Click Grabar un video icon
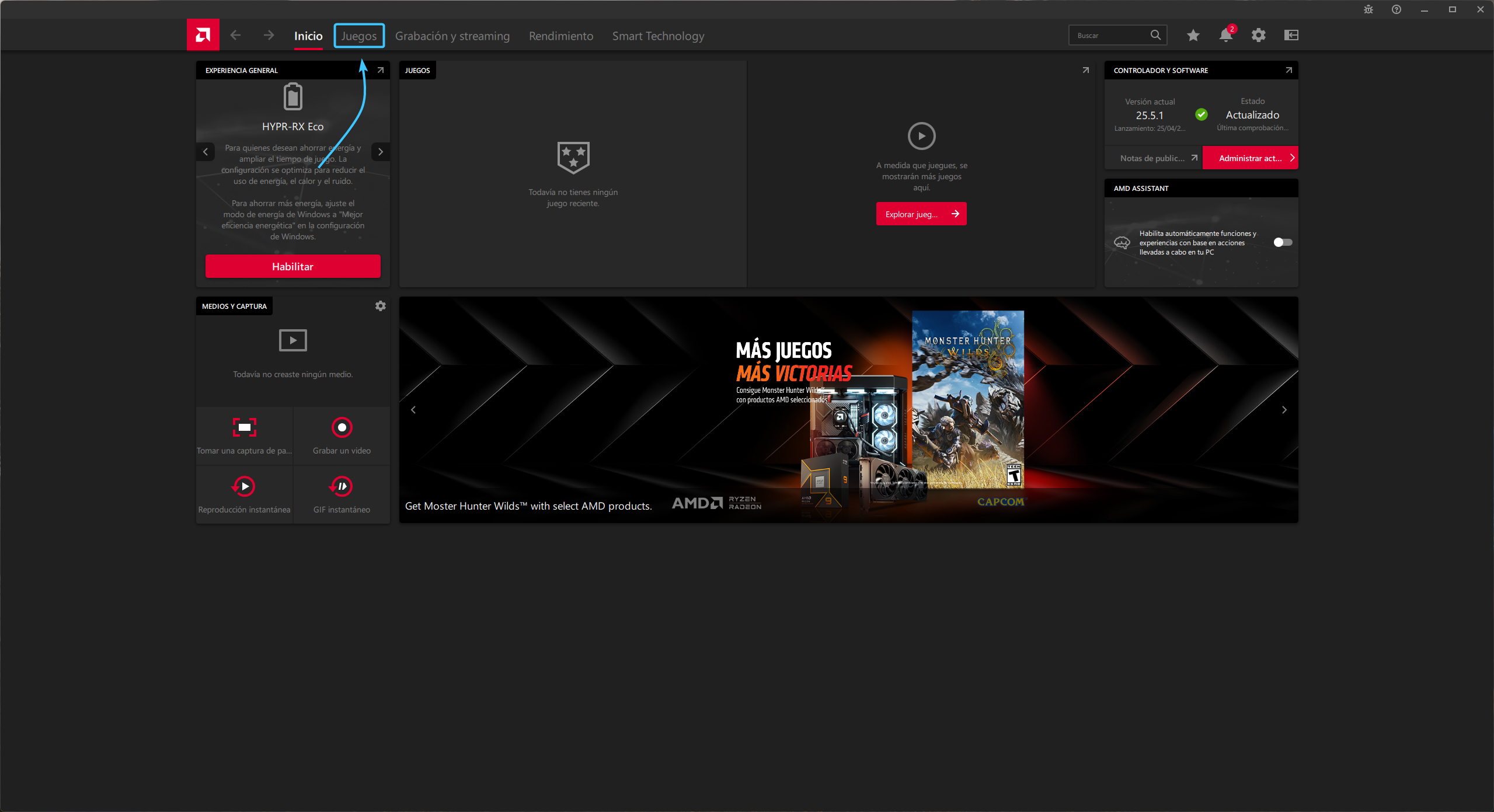The image size is (1494, 812). [342, 427]
